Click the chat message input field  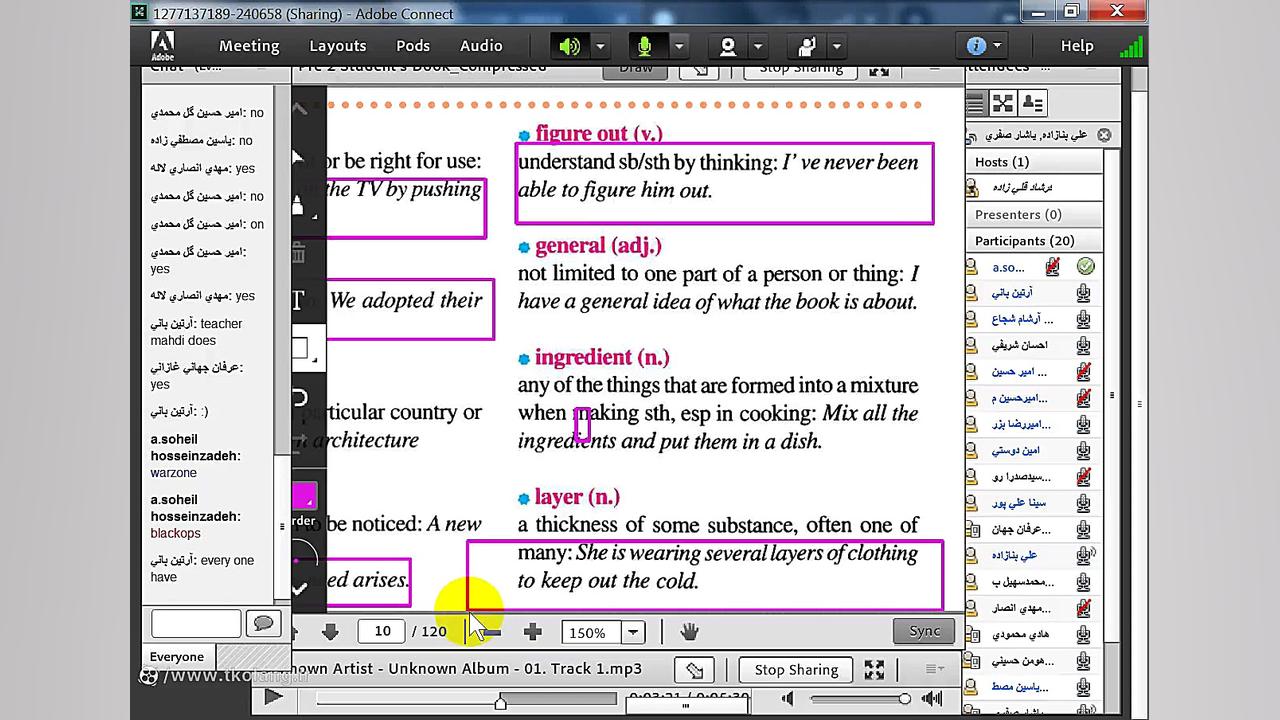click(196, 624)
